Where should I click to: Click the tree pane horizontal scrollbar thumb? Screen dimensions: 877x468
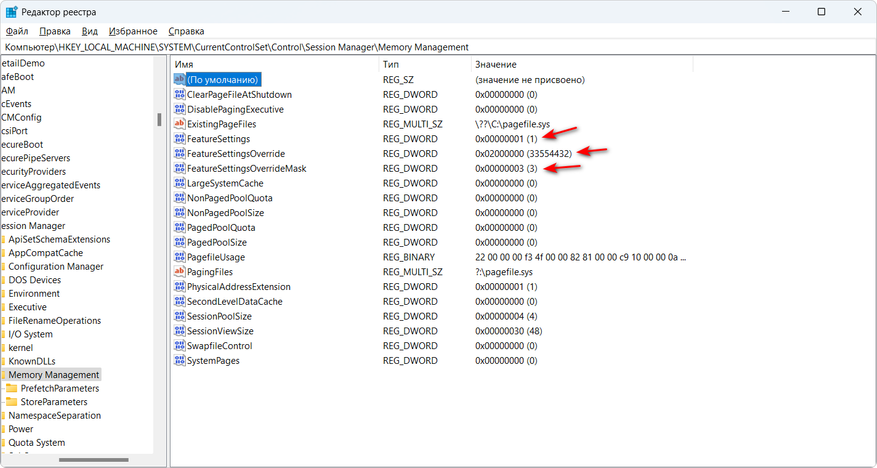(93, 460)
